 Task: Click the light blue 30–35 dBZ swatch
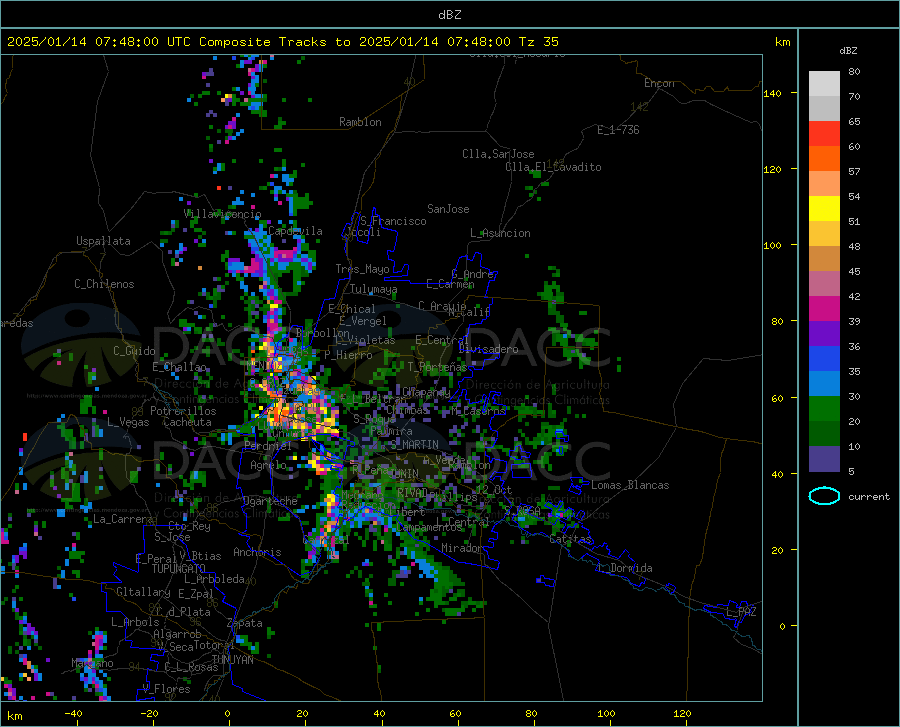824,384
